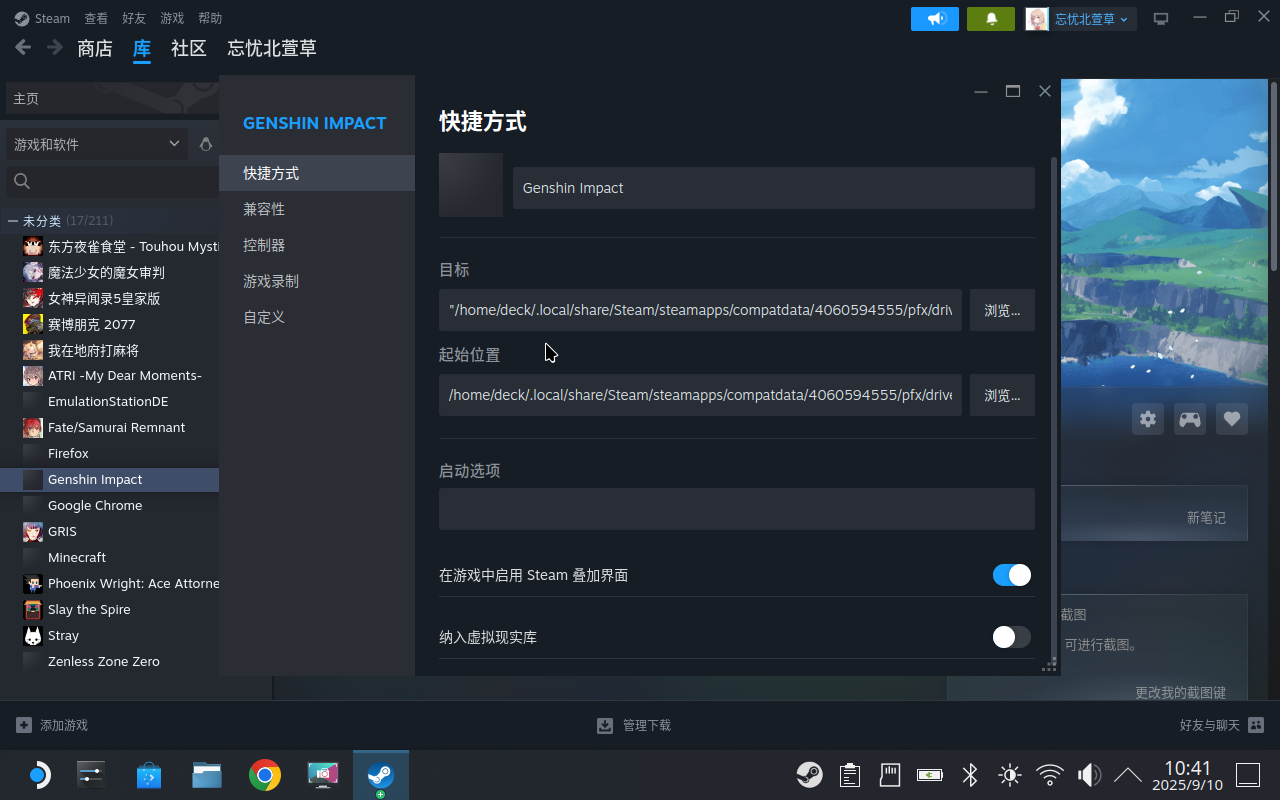Switch to the 游戏录制 settings tab
The width and height of the screenshot is (1280, 800).
pos(317,281)
